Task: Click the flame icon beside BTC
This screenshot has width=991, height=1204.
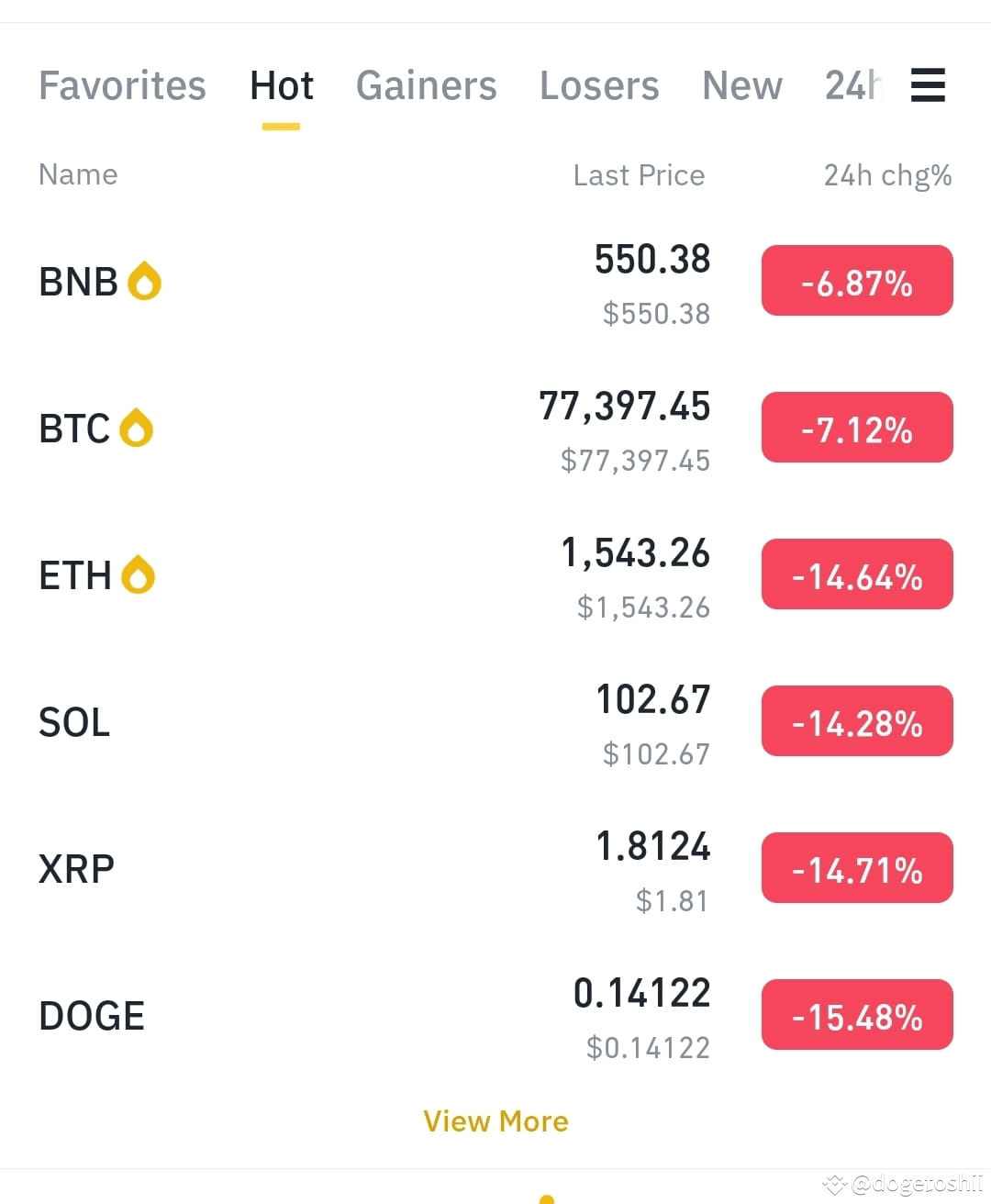Action: click(x=137, y=428)
